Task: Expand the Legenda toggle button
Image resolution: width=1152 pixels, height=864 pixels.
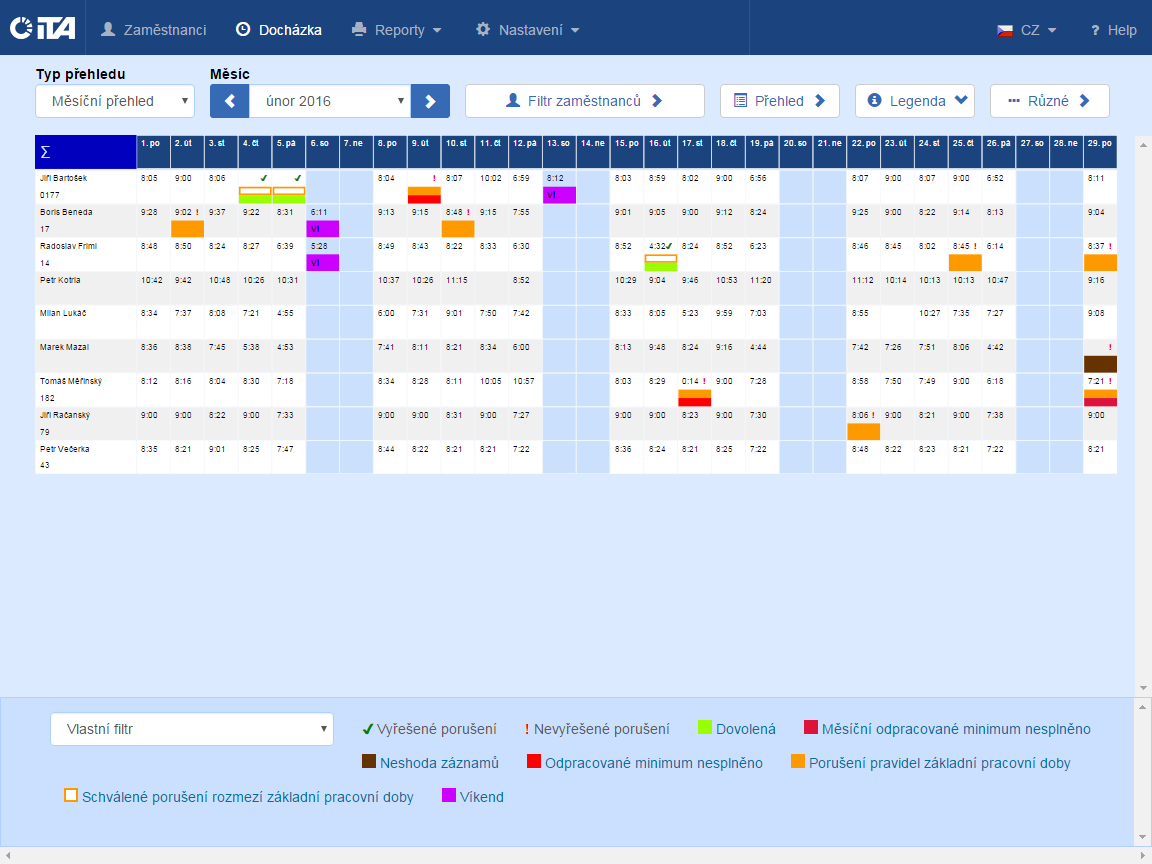Action: (x=915, y=101)
